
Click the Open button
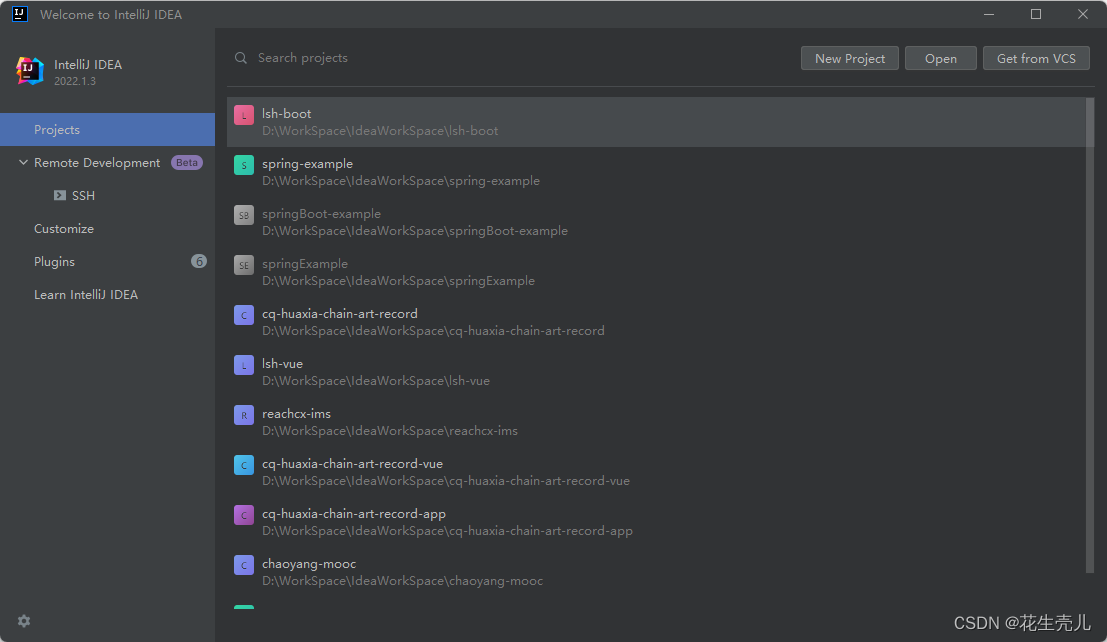(941, 59)
